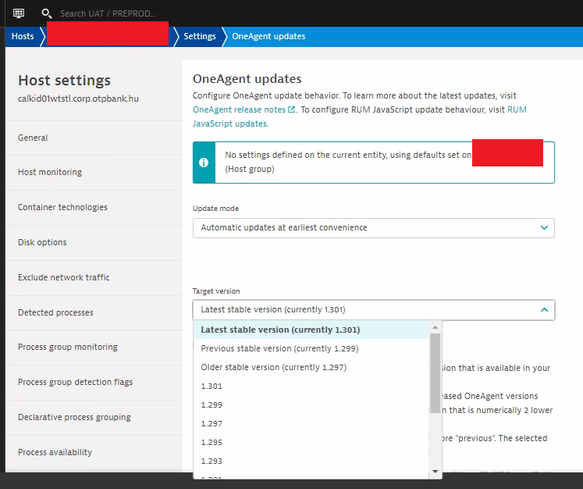This screenshot has height=489, width=583.
Task: Select version 1.299 from the list
Action: click(x=312, y=405)
